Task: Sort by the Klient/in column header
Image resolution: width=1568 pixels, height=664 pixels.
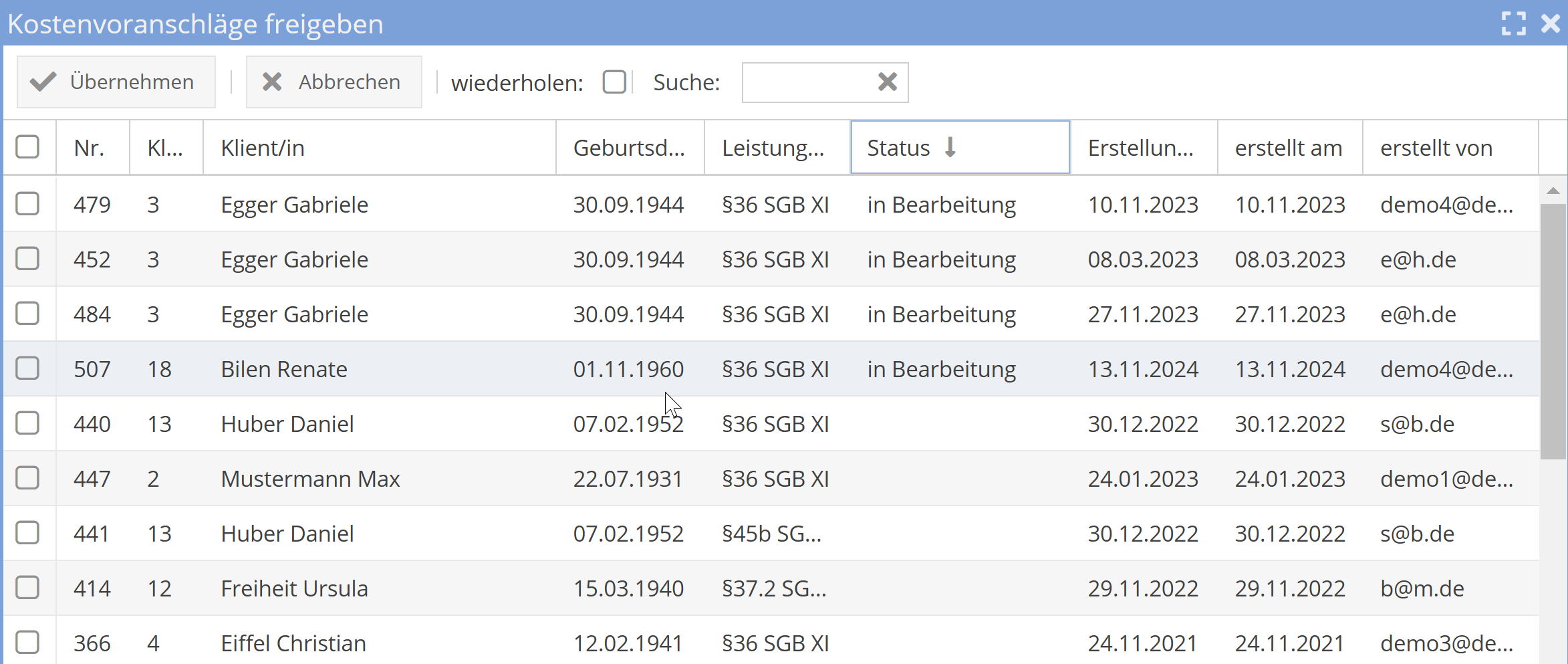Action: point(263,147)
